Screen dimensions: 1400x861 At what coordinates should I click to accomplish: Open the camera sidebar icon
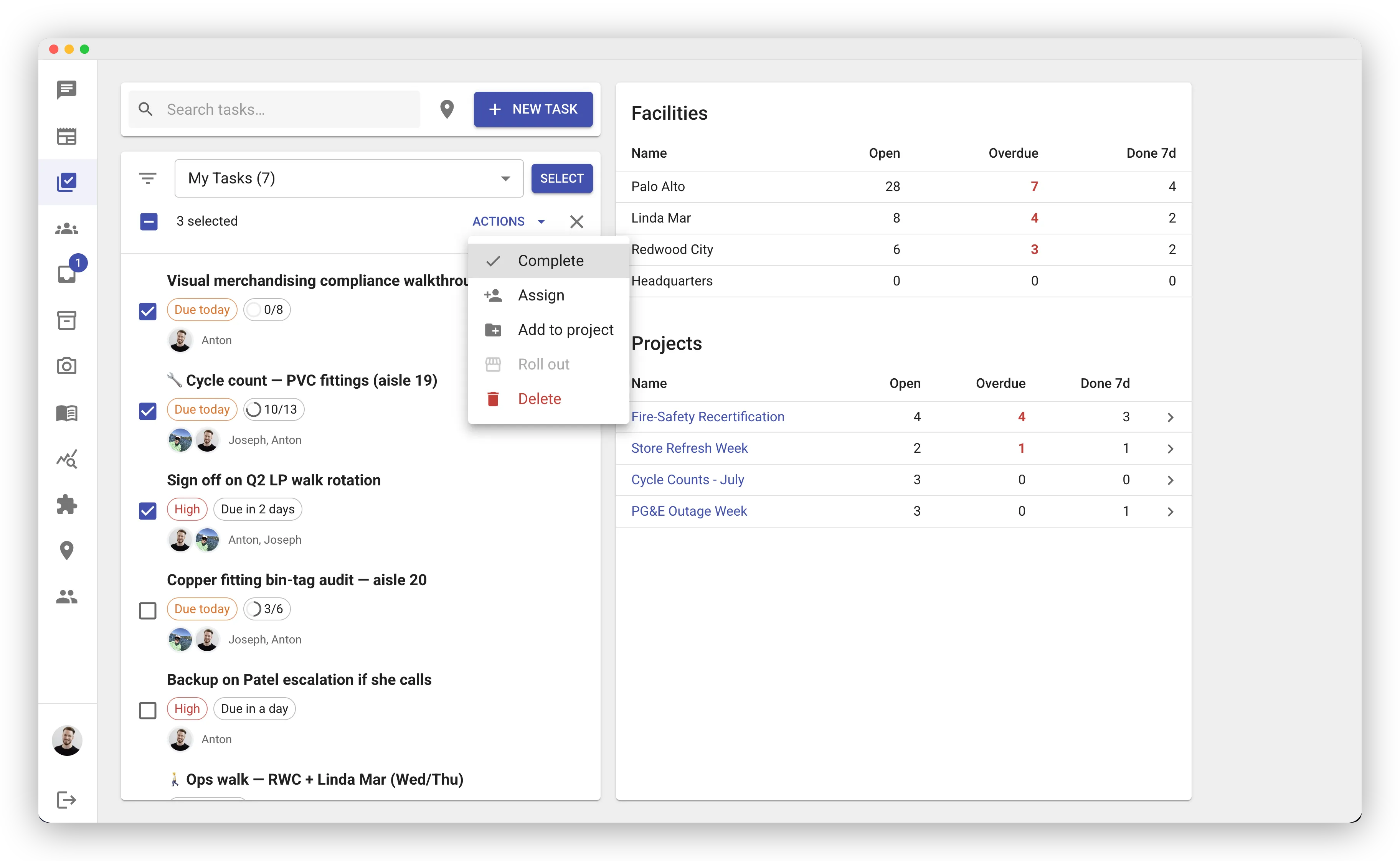pos(67,366)
